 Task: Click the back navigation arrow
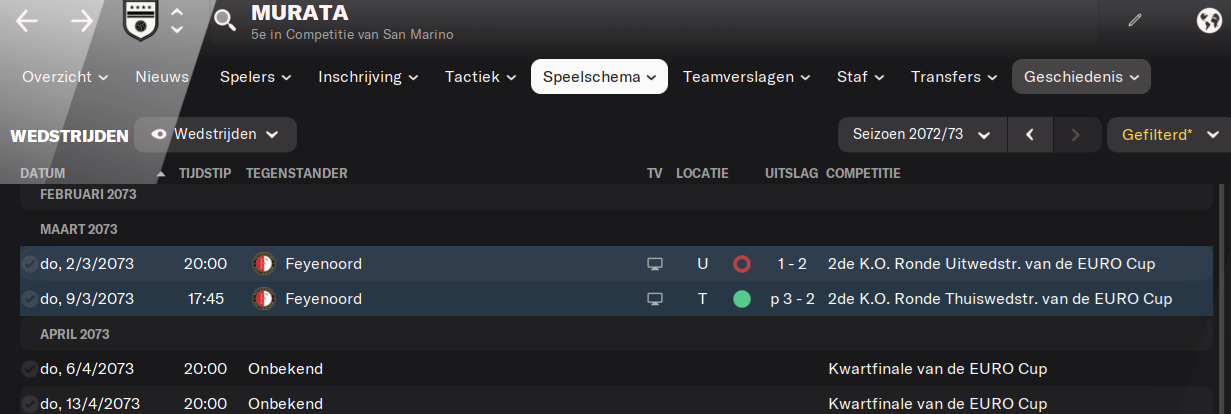click(27, 20)
